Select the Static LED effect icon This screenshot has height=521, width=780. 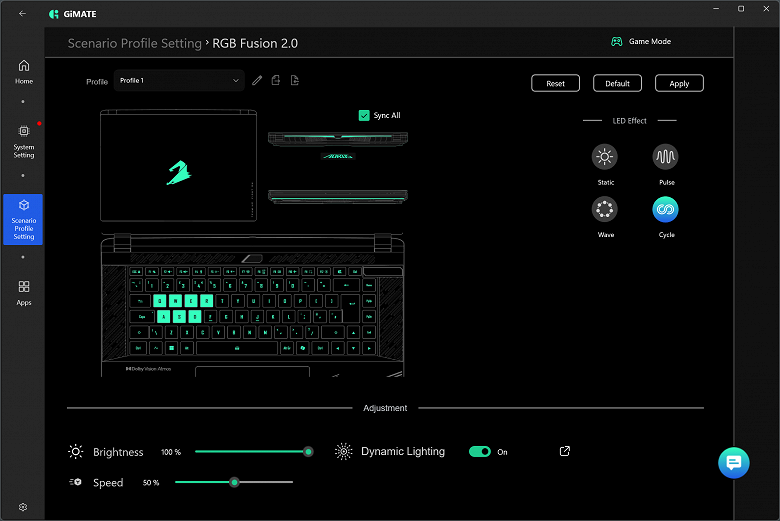point(604,157)
